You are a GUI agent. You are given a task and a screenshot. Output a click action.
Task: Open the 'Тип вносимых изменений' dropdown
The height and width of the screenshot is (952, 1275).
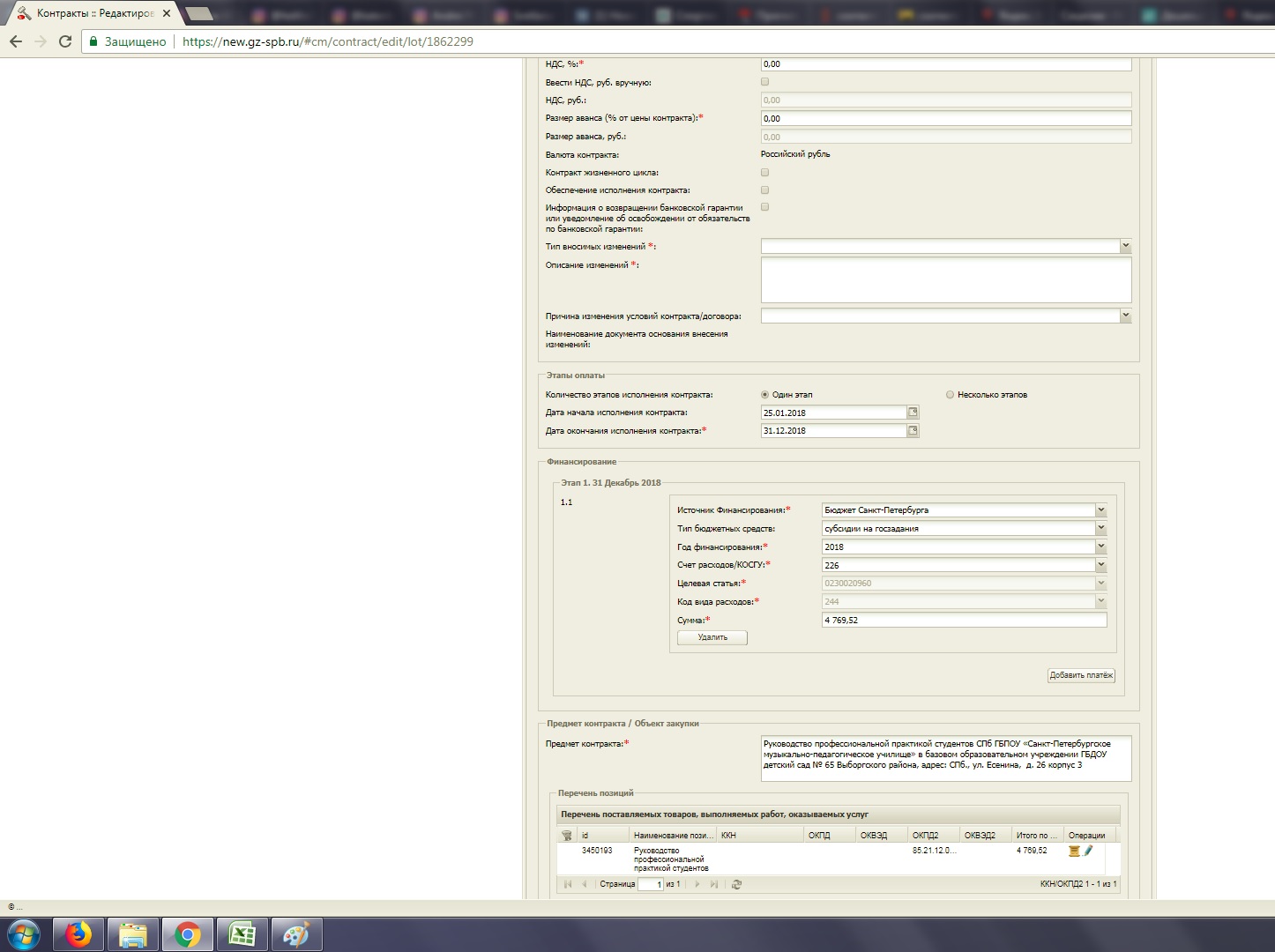[x=1126, y=246]
